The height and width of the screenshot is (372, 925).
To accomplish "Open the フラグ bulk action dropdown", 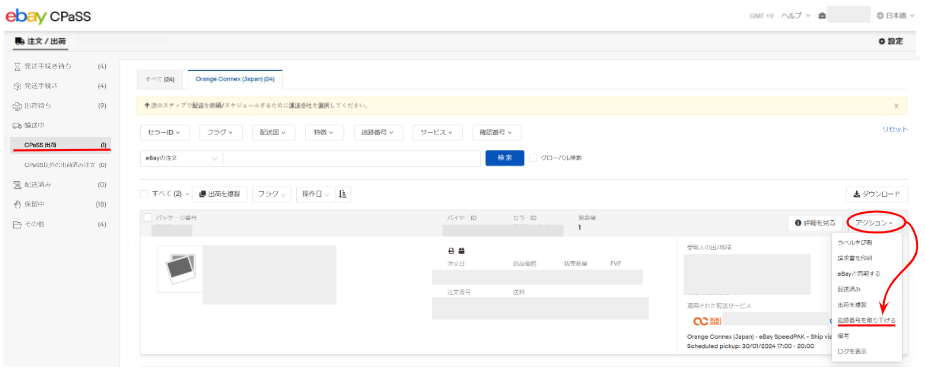I will [x=272, y=193].
